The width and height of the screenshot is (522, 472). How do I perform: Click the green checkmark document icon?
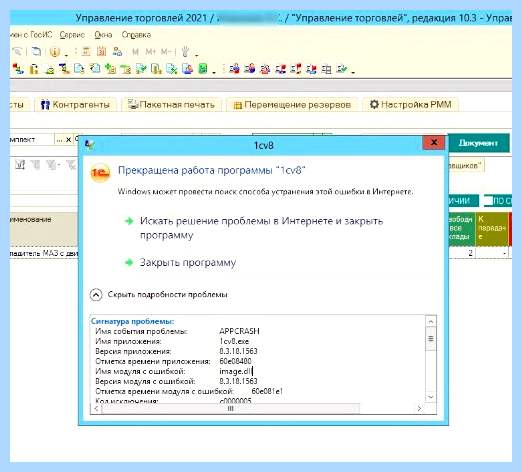click(141, 69)
